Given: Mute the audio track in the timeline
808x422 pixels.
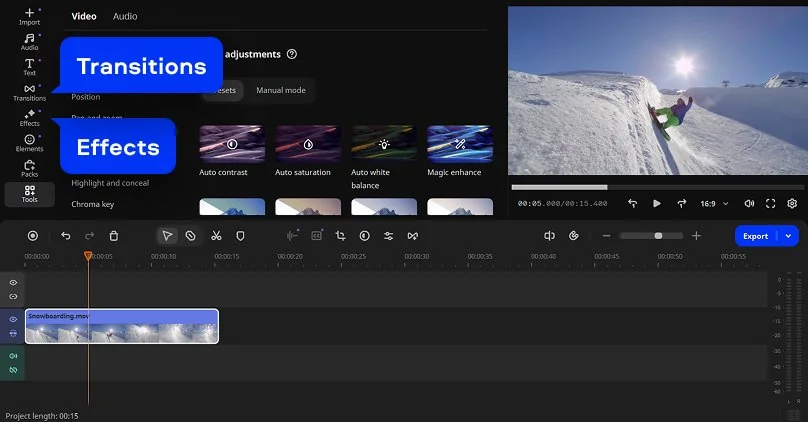Looking at the screenshot, I should [x=13, y=356].
